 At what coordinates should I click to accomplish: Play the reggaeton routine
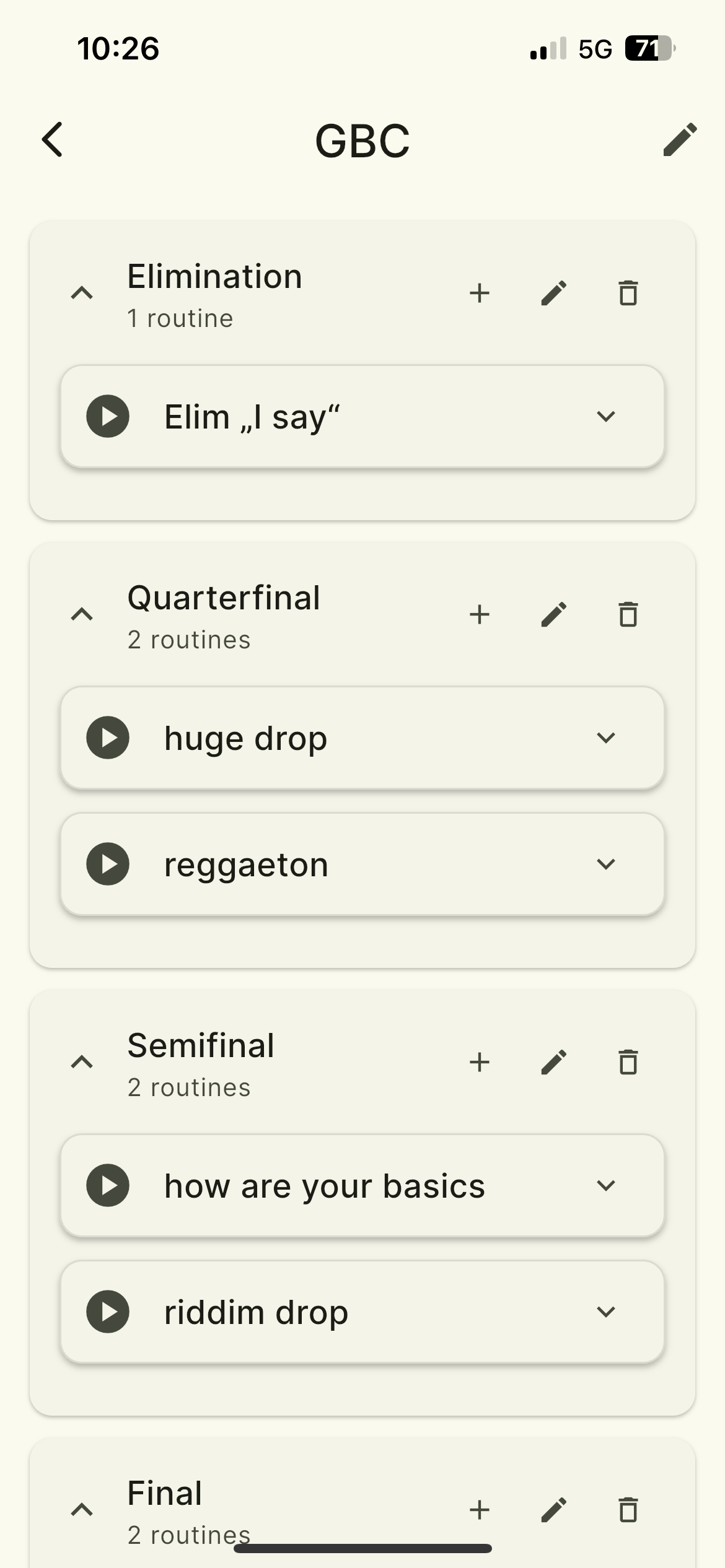(x=108, y=864)
